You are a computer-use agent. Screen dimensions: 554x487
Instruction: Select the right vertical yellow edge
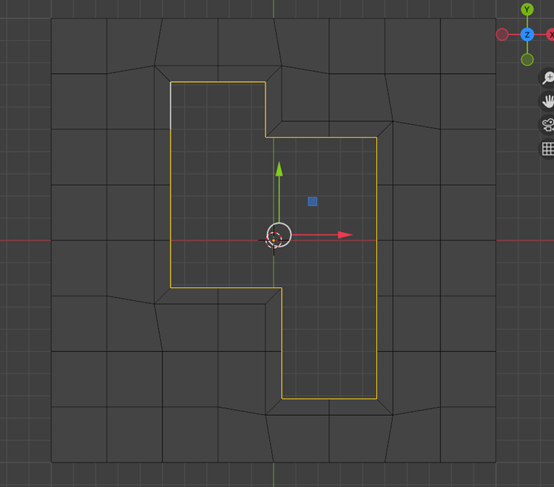tap(377, 268)
